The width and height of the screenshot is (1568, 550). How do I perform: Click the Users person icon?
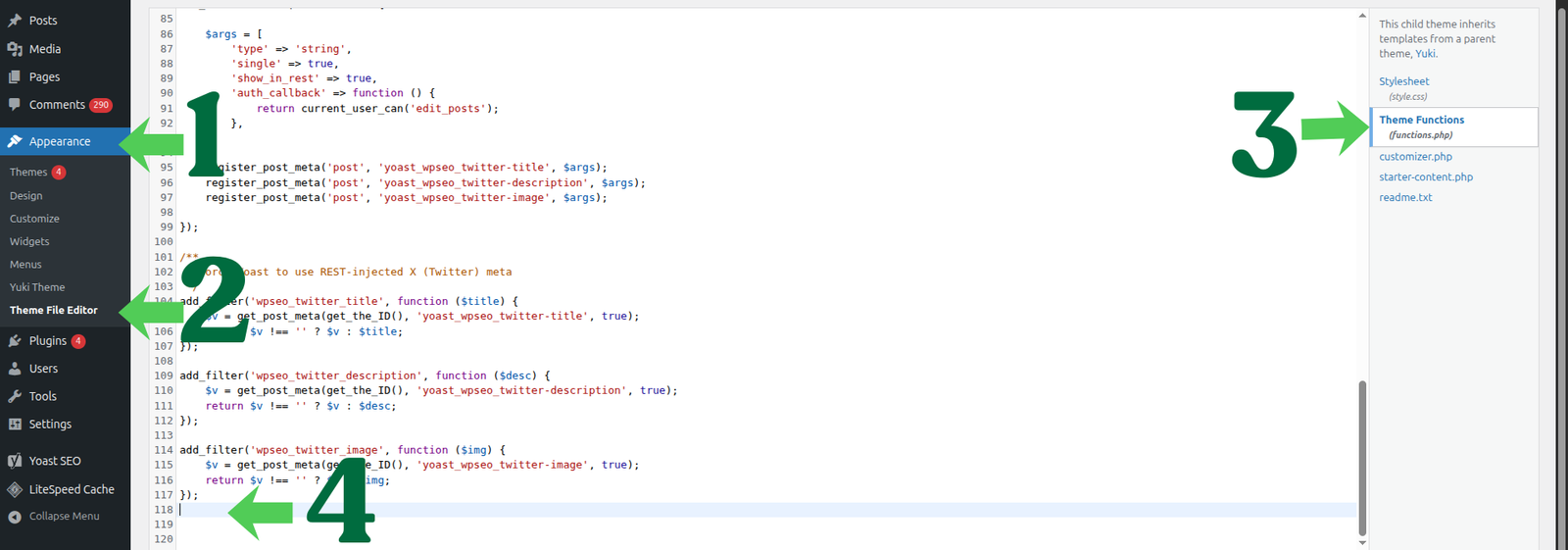(x=15, y=369)
